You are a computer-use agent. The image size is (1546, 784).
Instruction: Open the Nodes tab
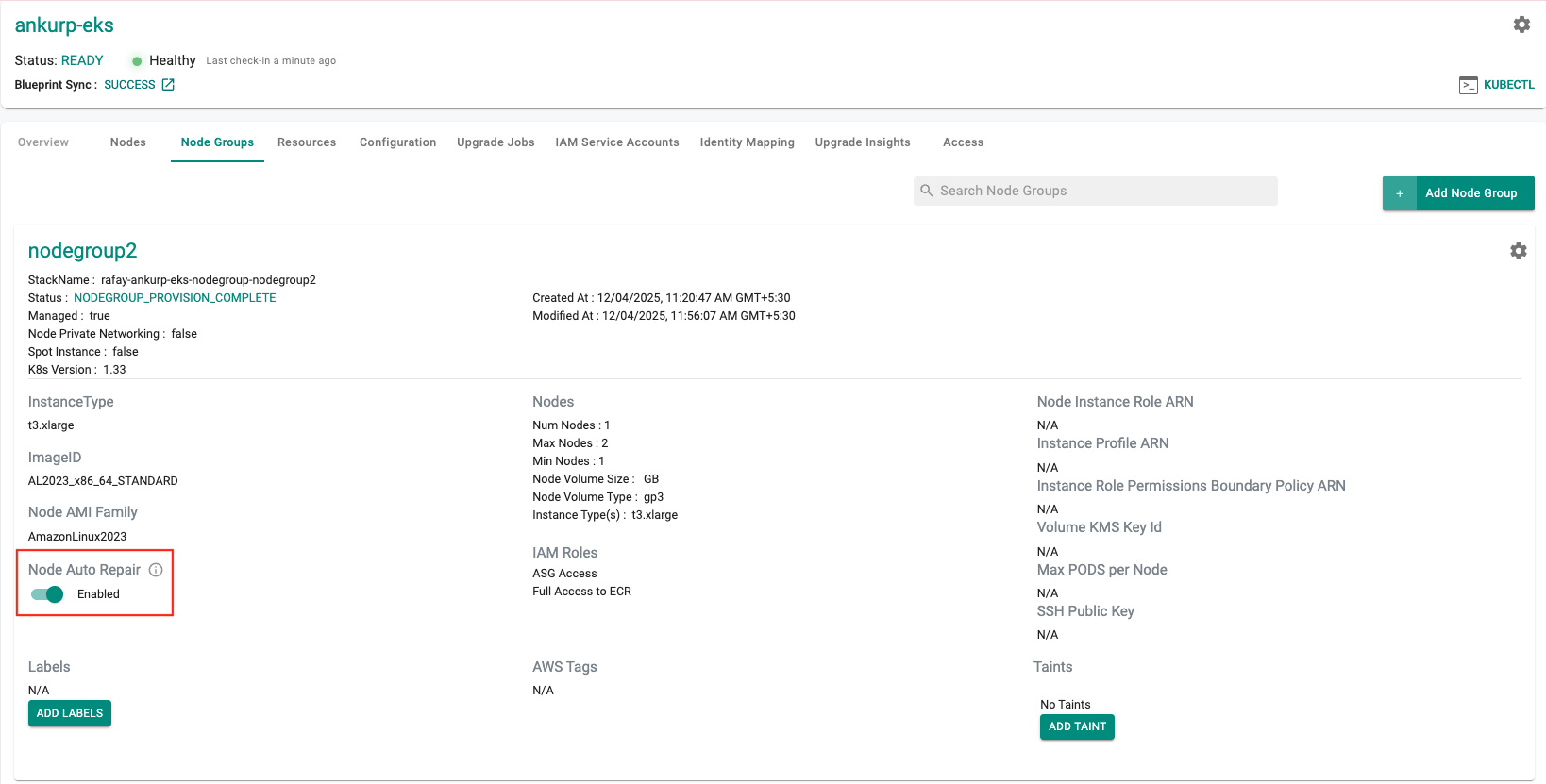pyautogui.click(x=127, y=142)
